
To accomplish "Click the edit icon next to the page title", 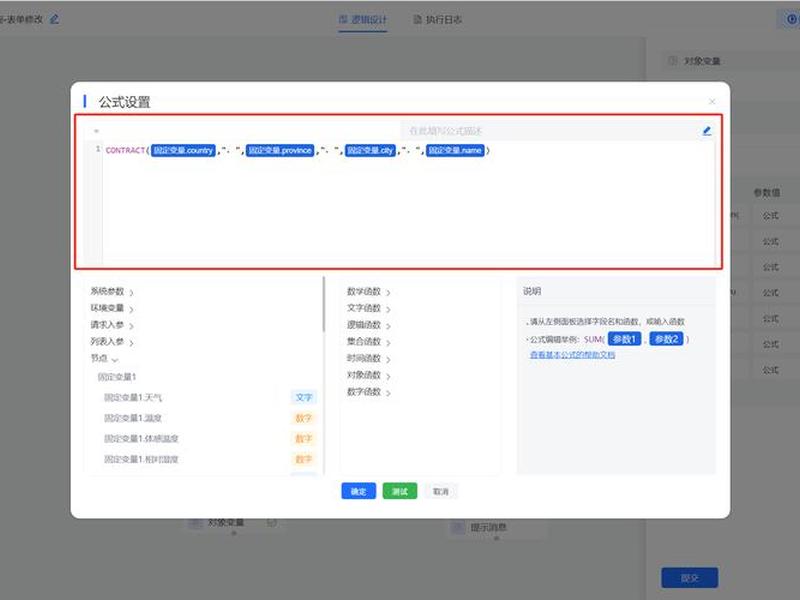I will tap(55, 19).
